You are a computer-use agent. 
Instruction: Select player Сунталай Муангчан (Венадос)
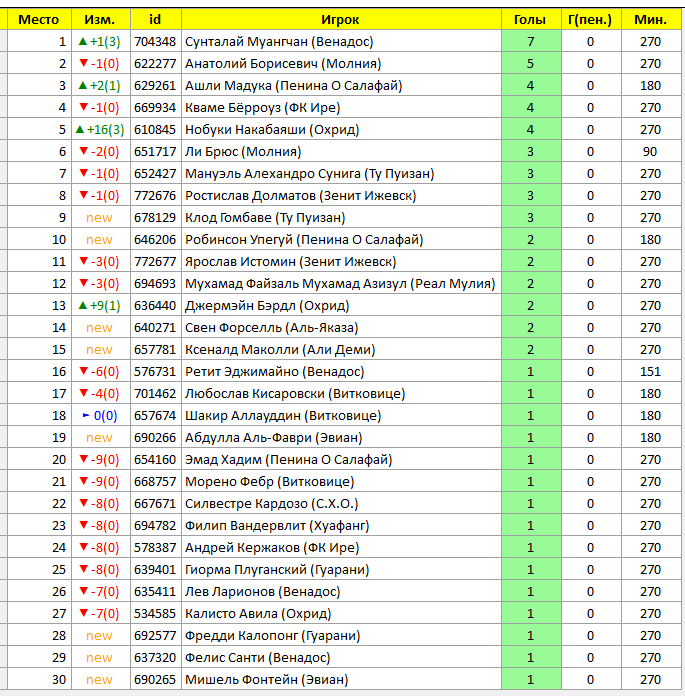341,42
